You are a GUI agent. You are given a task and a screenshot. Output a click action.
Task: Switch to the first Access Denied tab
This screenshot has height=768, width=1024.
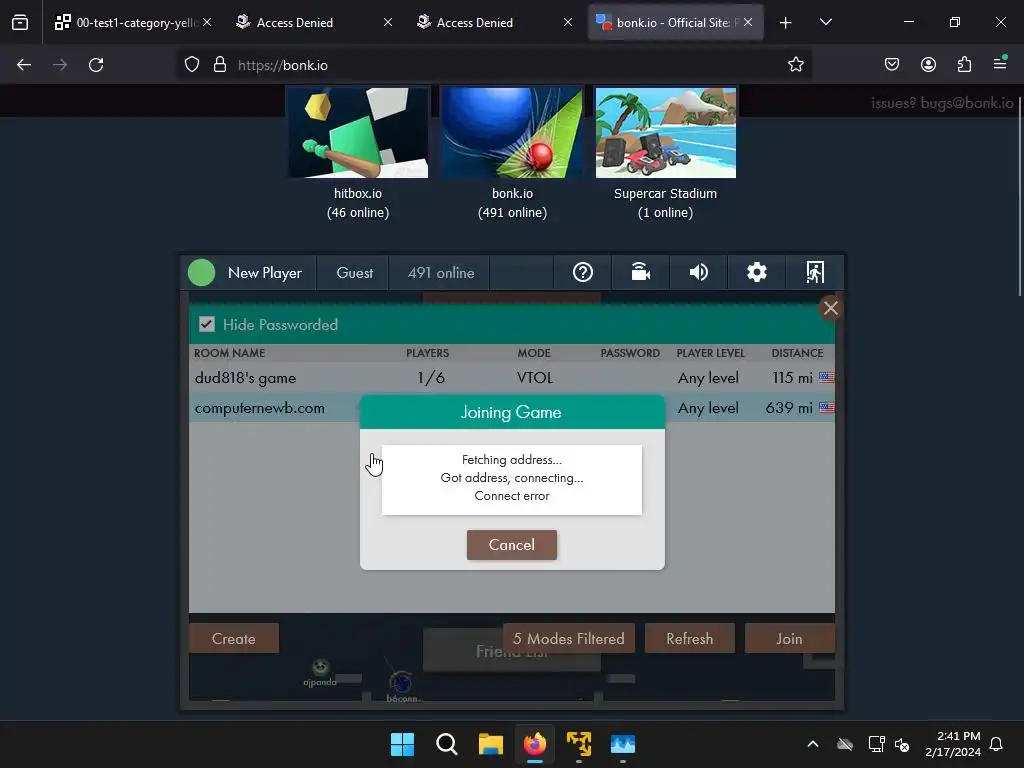(314, 22)
